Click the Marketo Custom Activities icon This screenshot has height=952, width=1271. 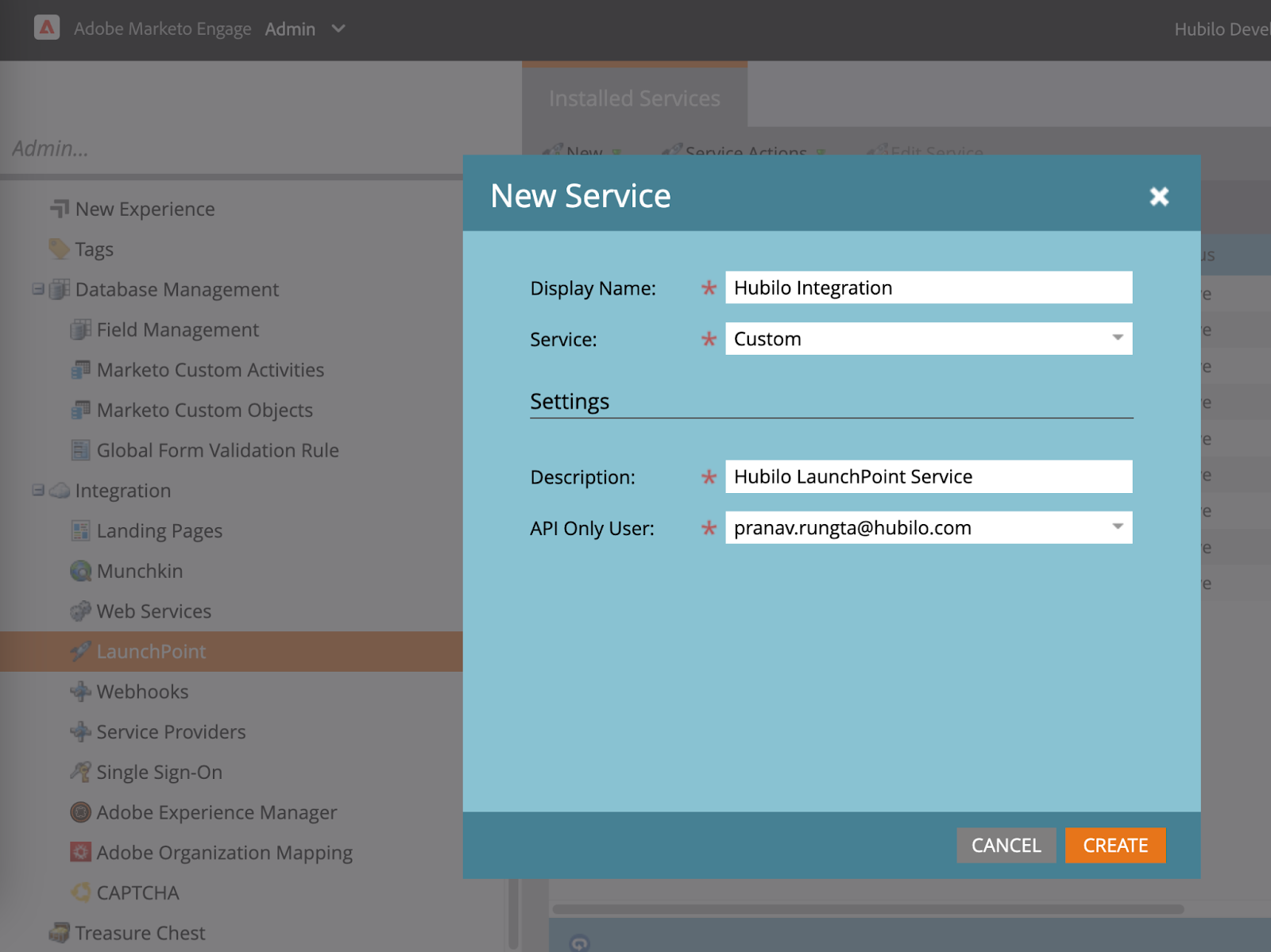point(80,370)
